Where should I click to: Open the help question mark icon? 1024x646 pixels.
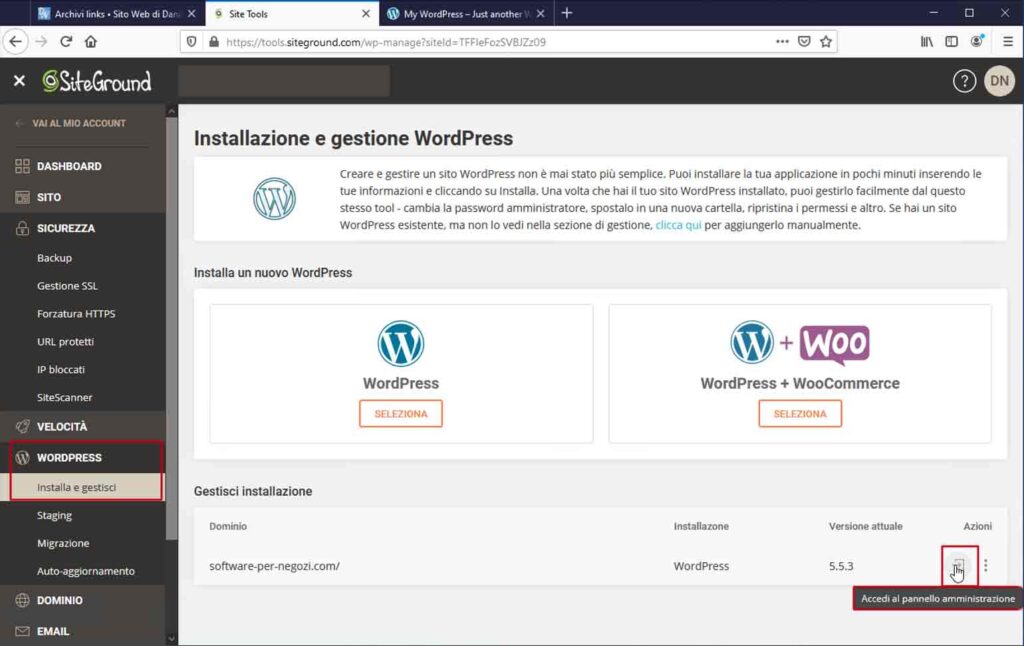[x=964, y=81]
